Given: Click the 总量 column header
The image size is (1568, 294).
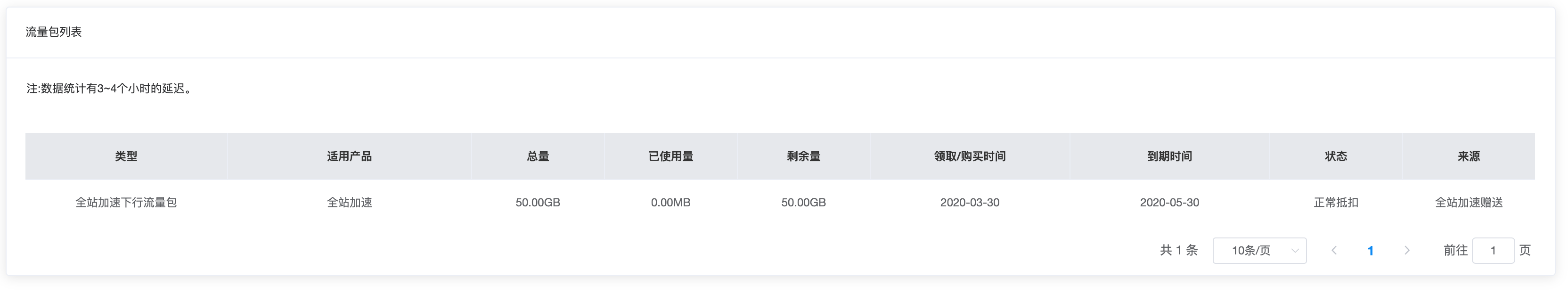Looking at the screenshot, I should coord(538,156).
